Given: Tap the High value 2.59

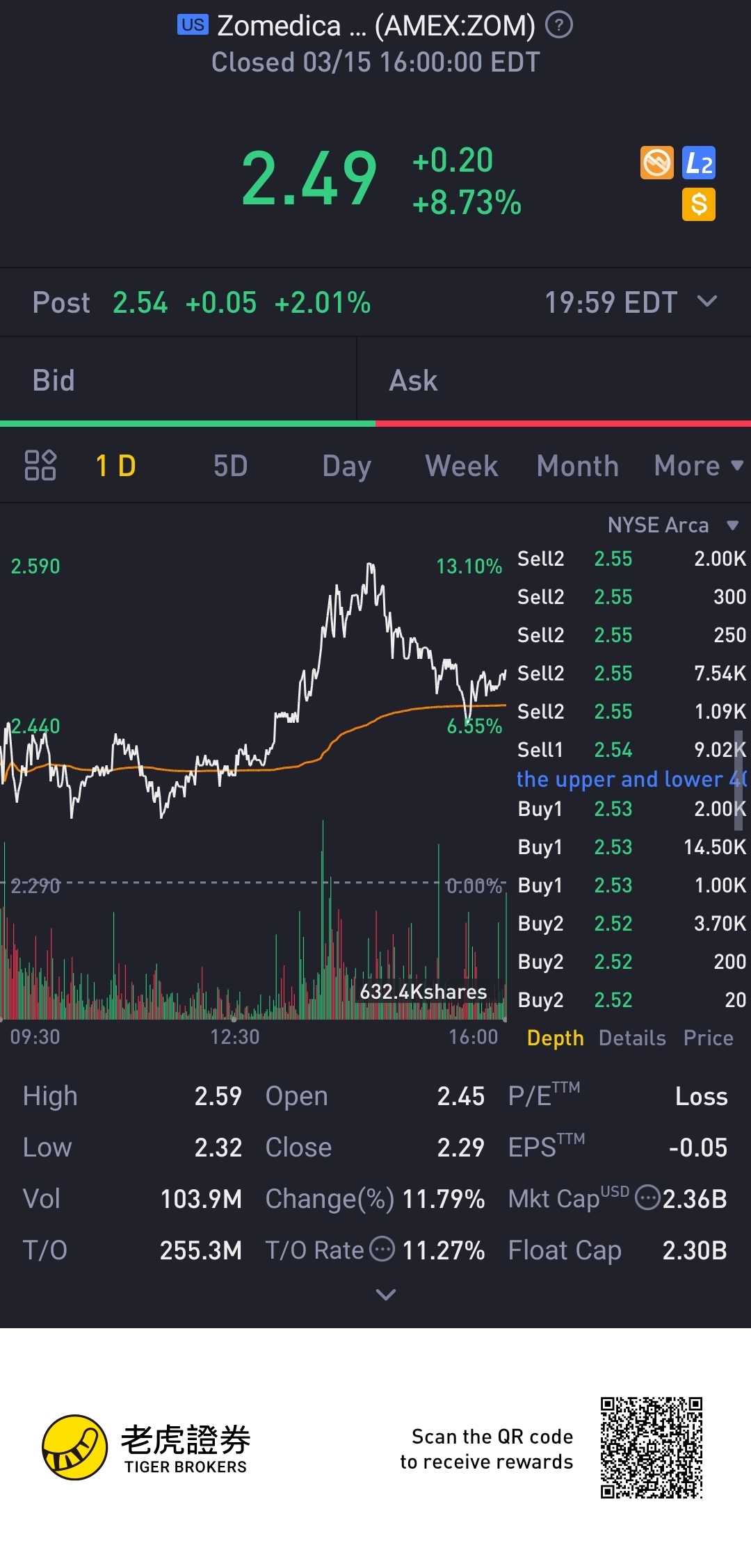Looking at the screenshot, I should [218, 1096].
